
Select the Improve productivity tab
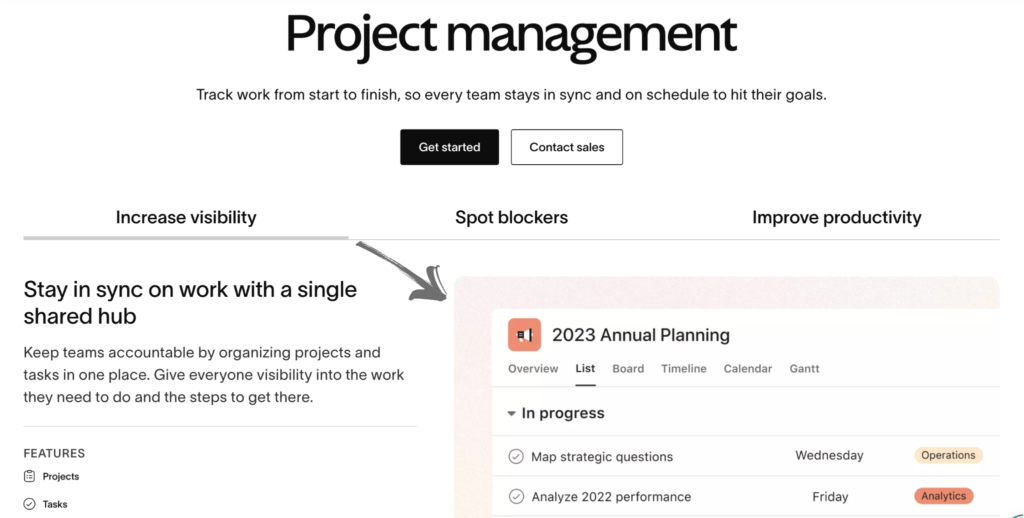[837, 218]
